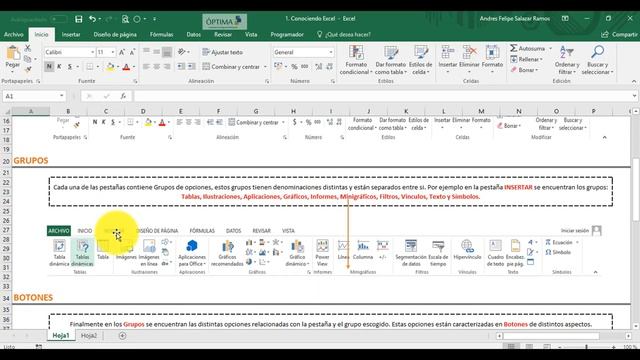Select Normal view icon in status bar
Viewport: 640px width, 360px height.
tap(511, 347)
